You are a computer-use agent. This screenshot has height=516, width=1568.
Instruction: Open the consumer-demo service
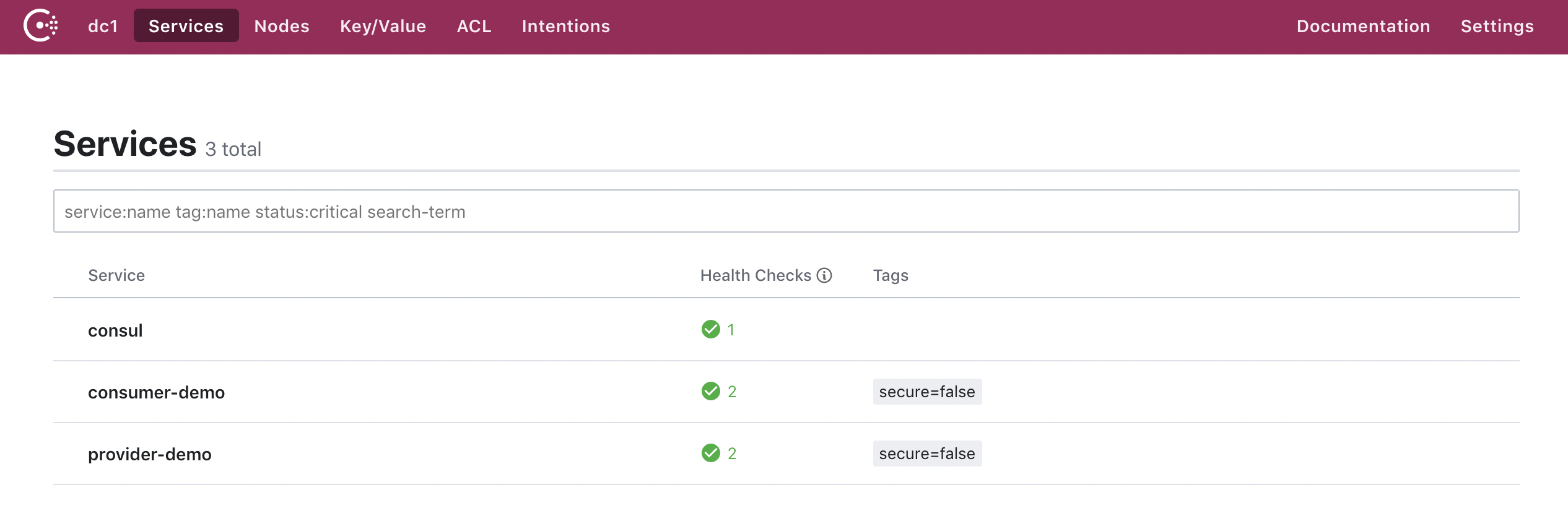point(156,392)
